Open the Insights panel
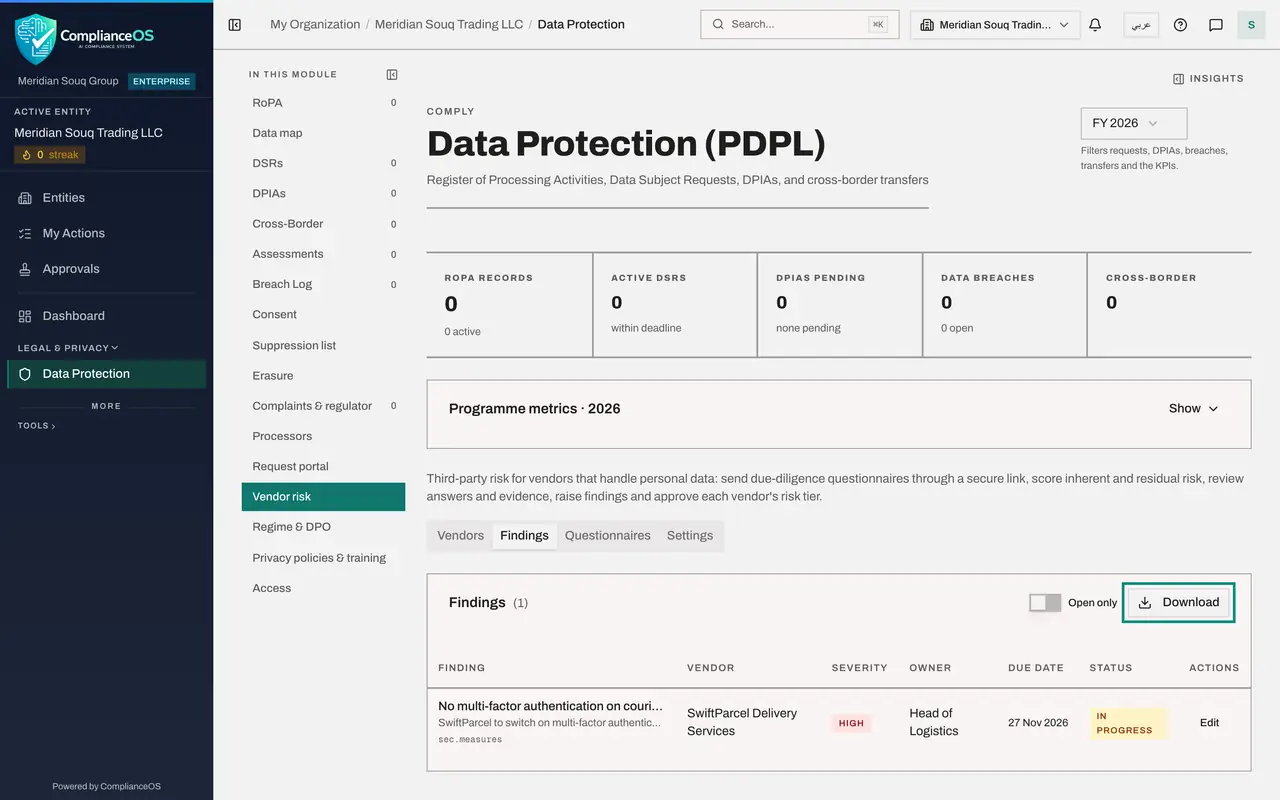Screen dimensions: 1280x800 coord(1208,78)
